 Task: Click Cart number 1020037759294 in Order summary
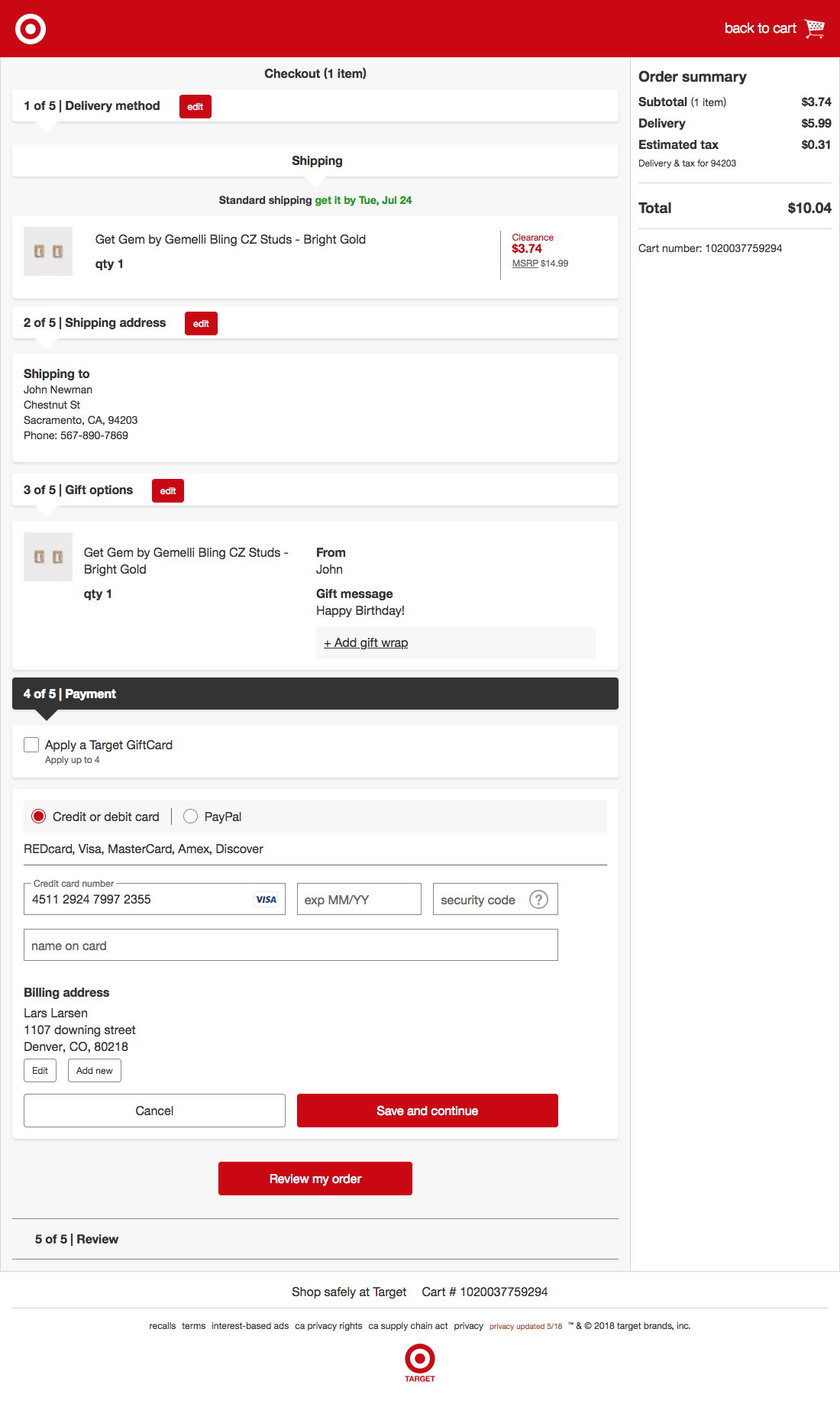click(x=710, y=248)
